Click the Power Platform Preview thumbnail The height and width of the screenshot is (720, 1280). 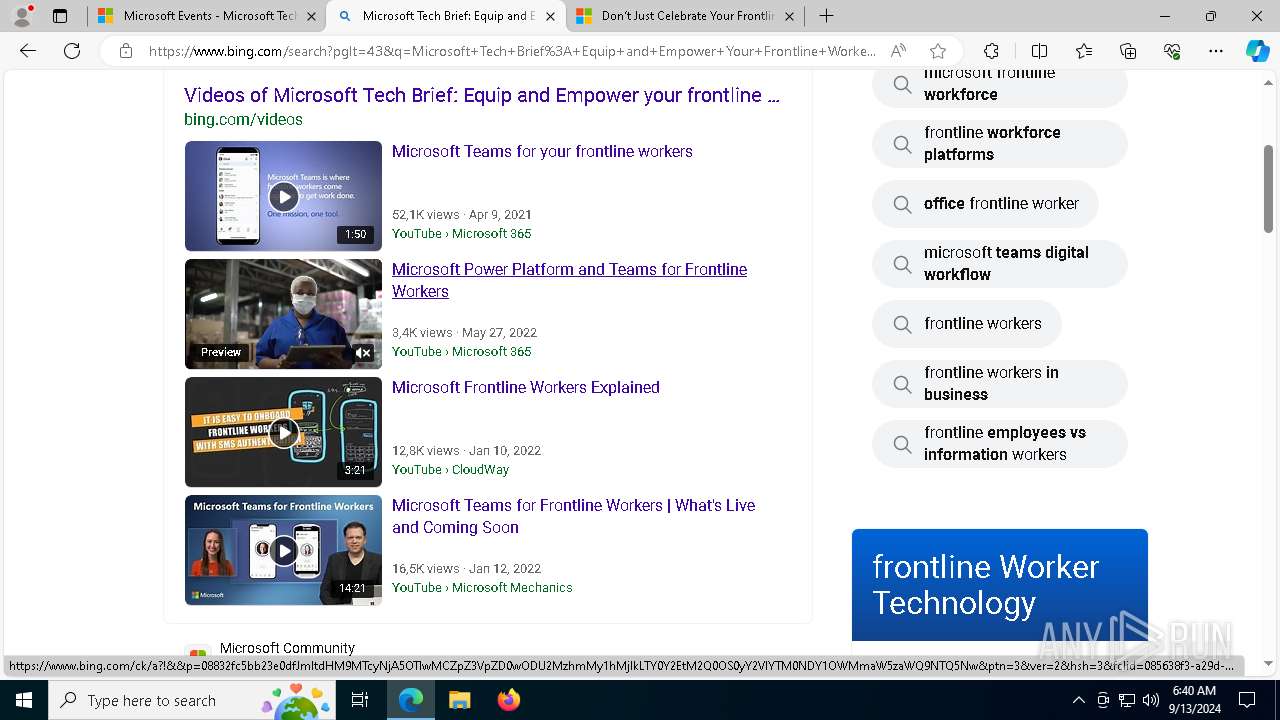click(x=283, y=314)
